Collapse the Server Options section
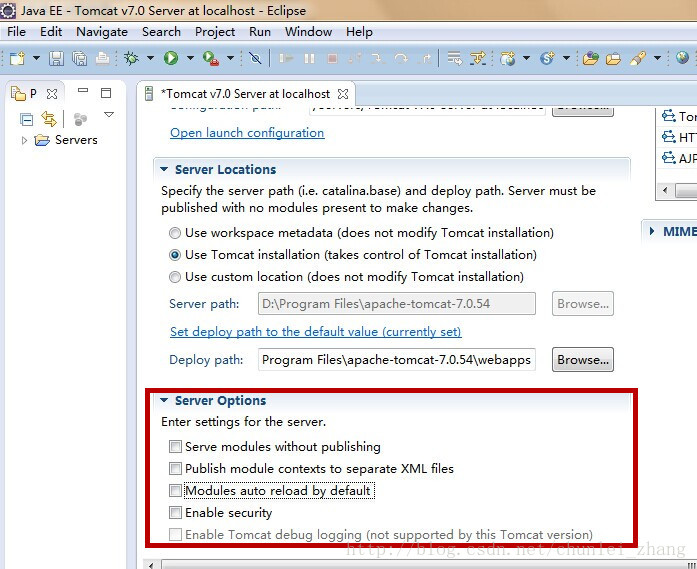Image resolution: width=697 pixels, height=569 pixels. (164, 401)
